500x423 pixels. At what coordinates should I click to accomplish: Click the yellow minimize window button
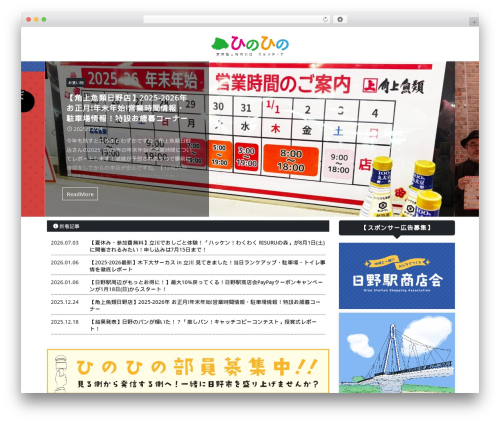(36, 20)
